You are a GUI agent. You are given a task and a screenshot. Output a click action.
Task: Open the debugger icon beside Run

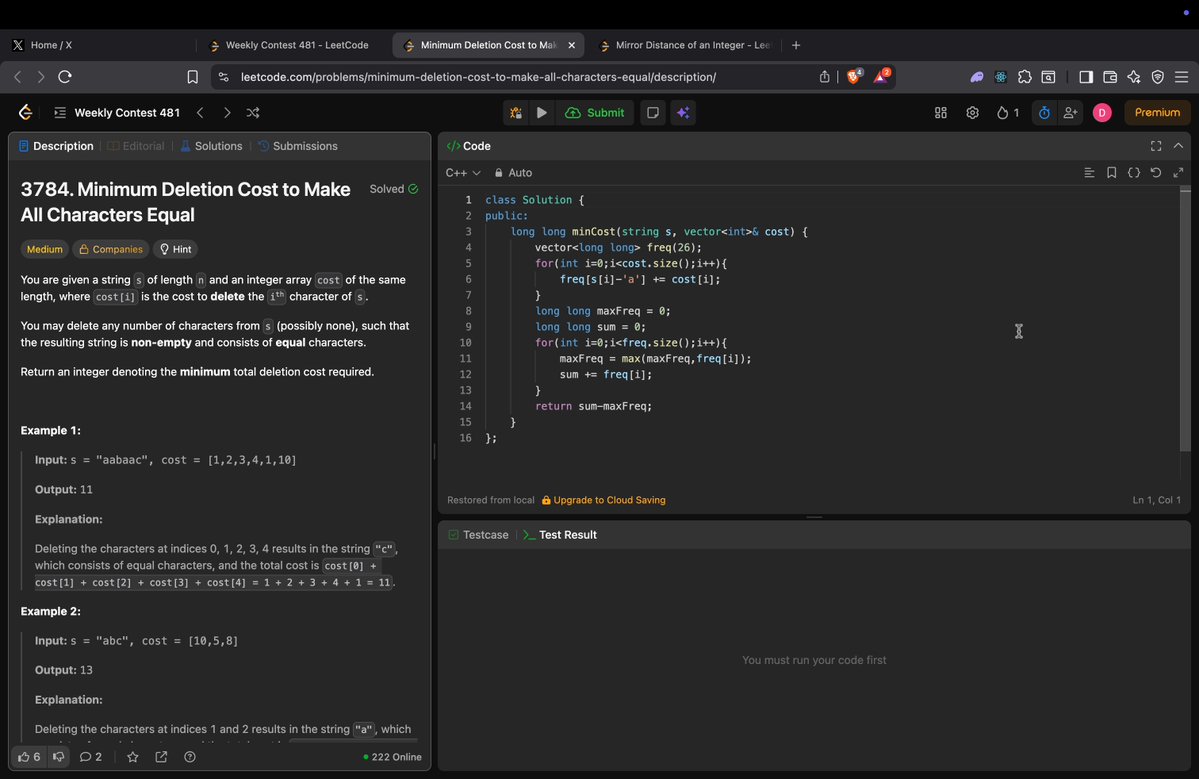[516, 112]
